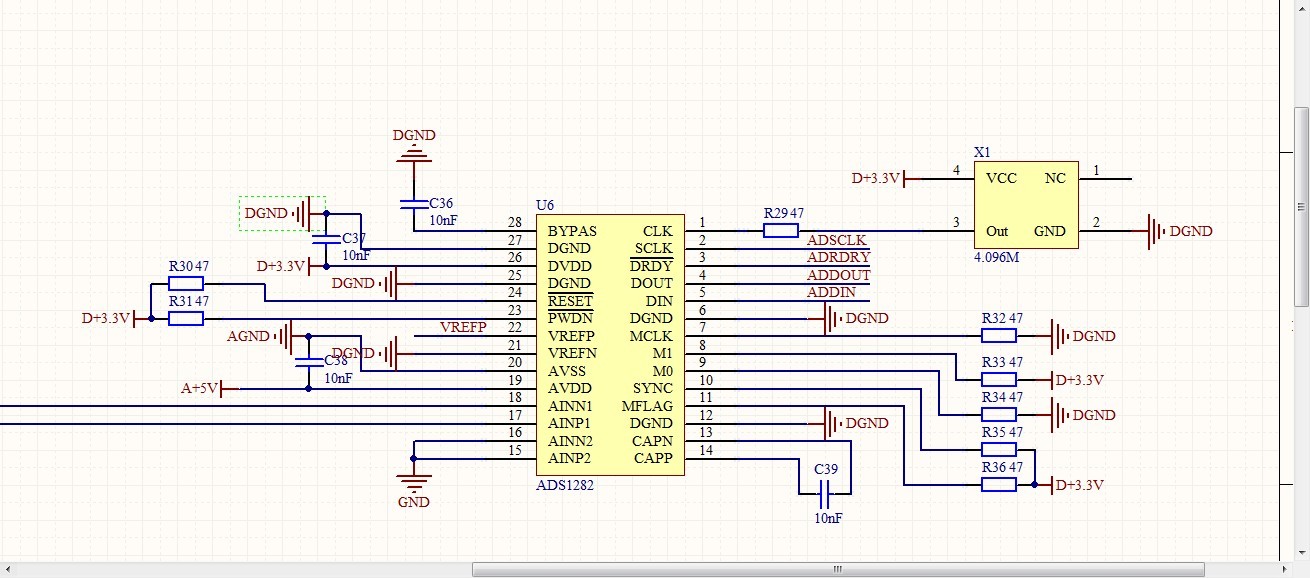This screenshot has width=1310, height=578.
Task: Select the DGND port at the X1 GND pin
Action: pyautogui.click(x=1179, y=231)
